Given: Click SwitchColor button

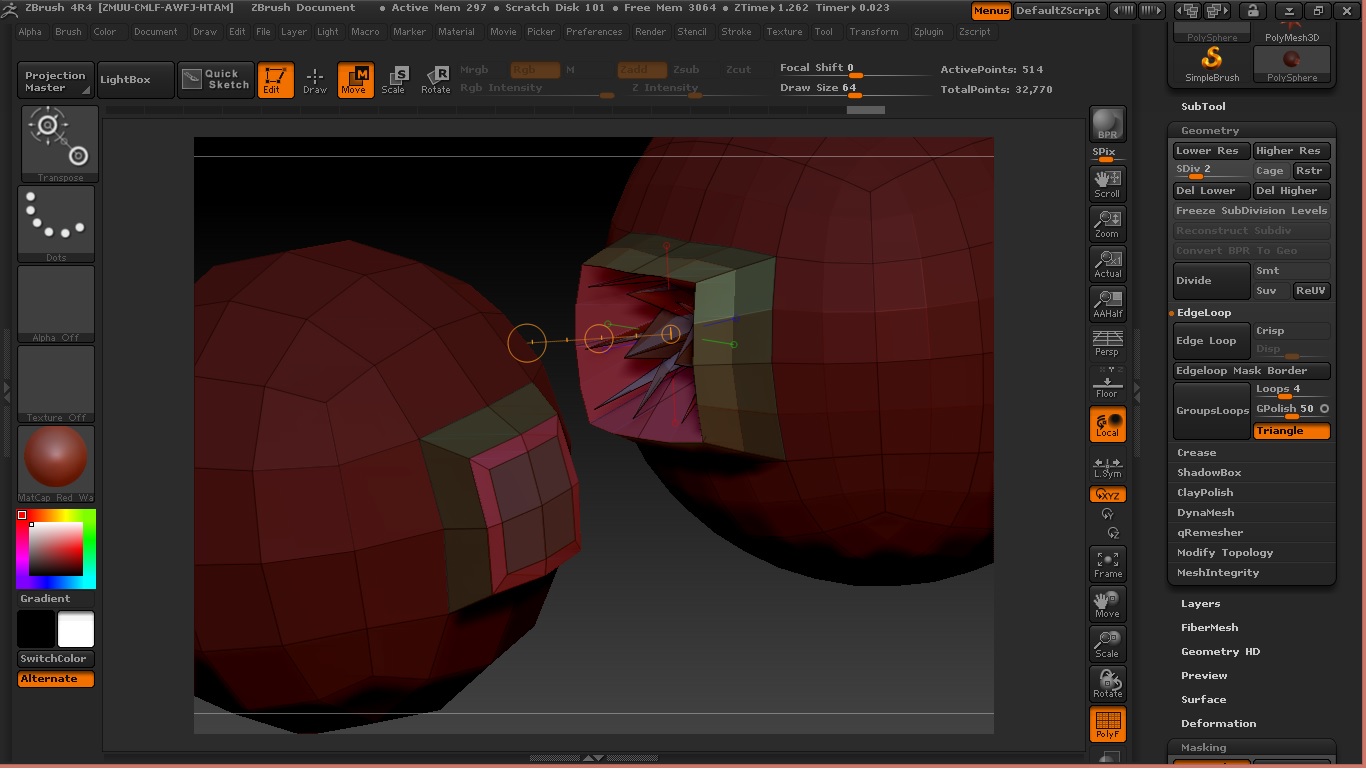Looking at the screenshot, I should point(56,659).
